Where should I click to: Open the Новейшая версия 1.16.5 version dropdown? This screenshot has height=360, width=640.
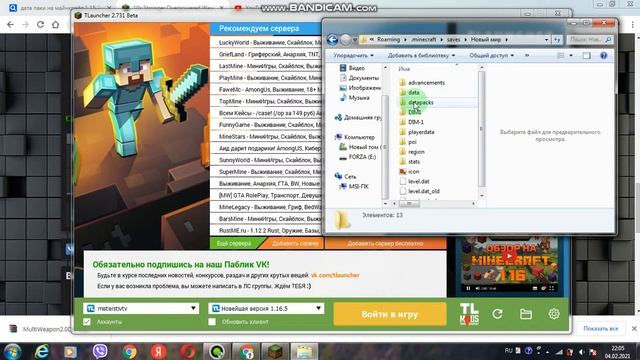click(266, 308)
